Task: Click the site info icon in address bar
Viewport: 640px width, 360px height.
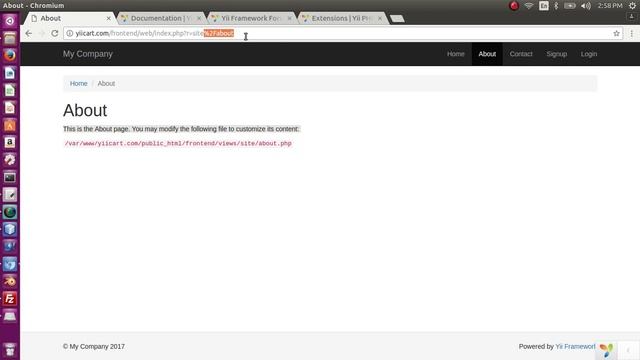Action: [x=70, y=33]
